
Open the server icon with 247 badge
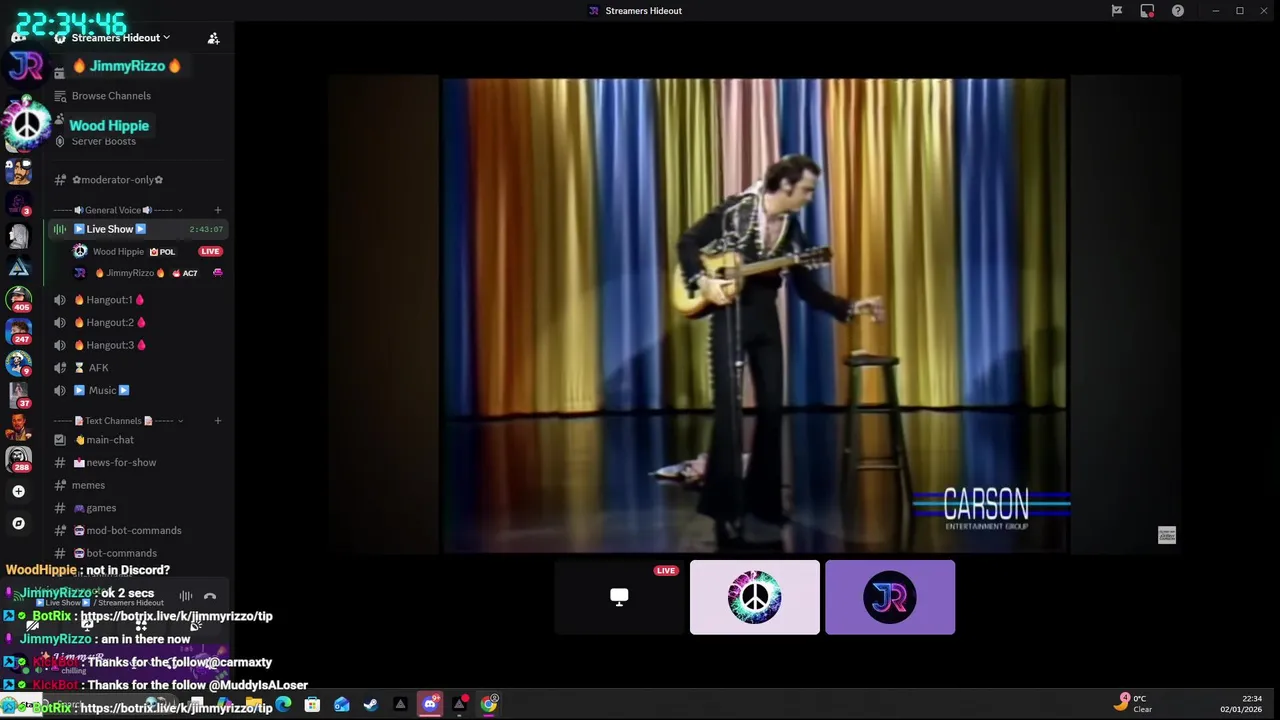pos(19,330)
